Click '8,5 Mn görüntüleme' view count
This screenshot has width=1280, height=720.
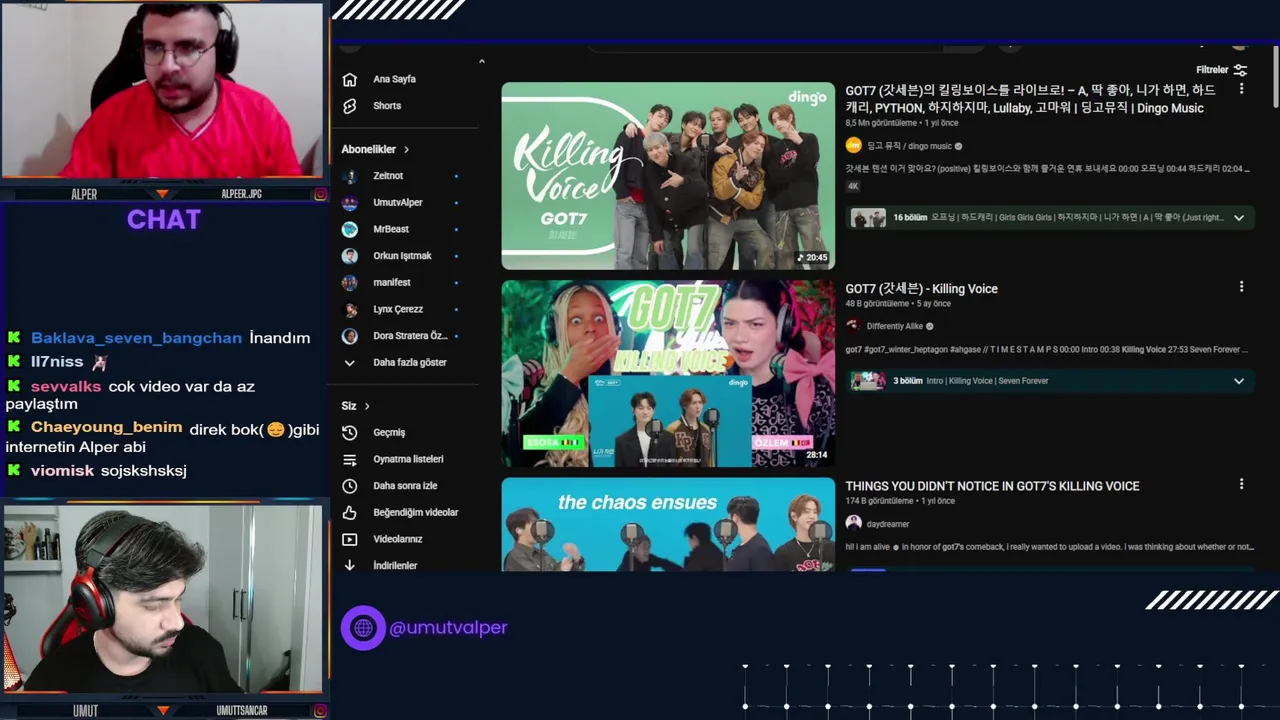click(881, 123)
